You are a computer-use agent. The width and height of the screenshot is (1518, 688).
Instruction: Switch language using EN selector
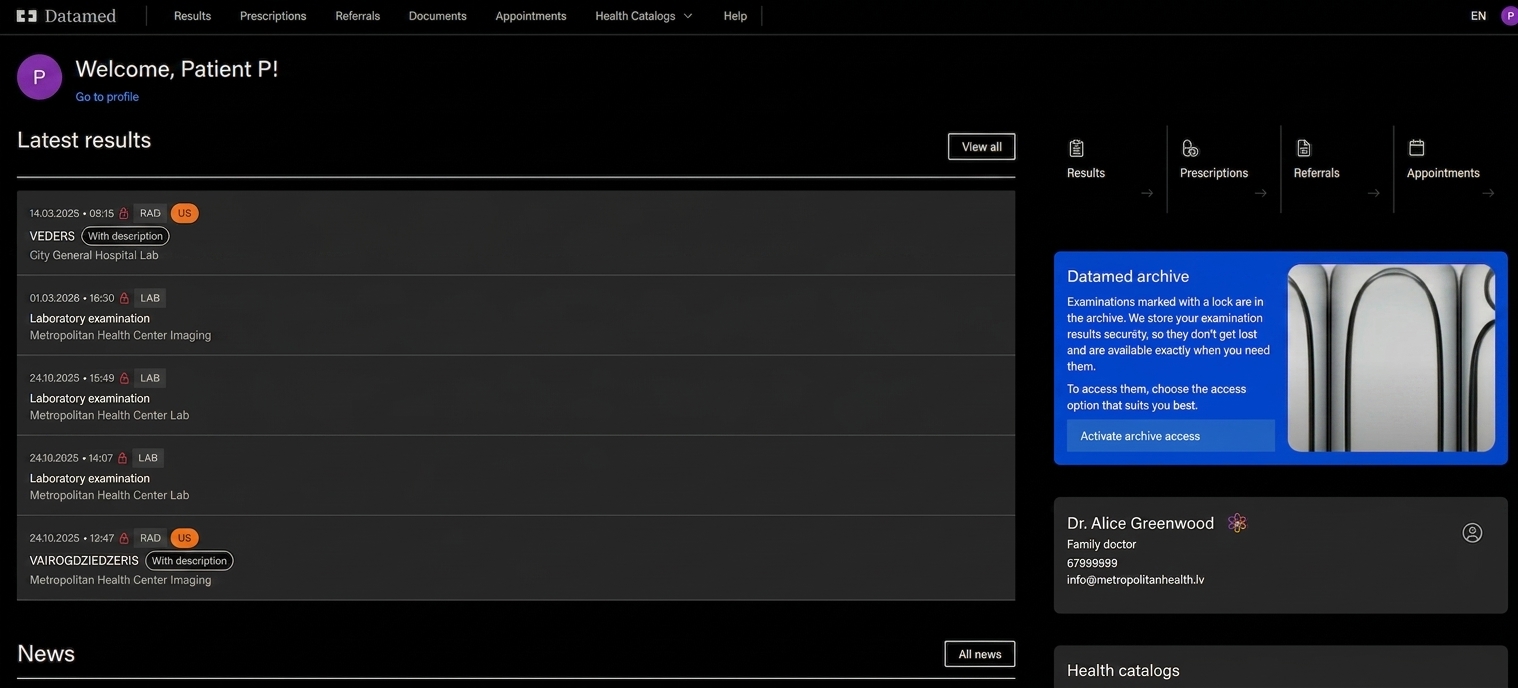pyautogui.click(x=1478, y=16)
